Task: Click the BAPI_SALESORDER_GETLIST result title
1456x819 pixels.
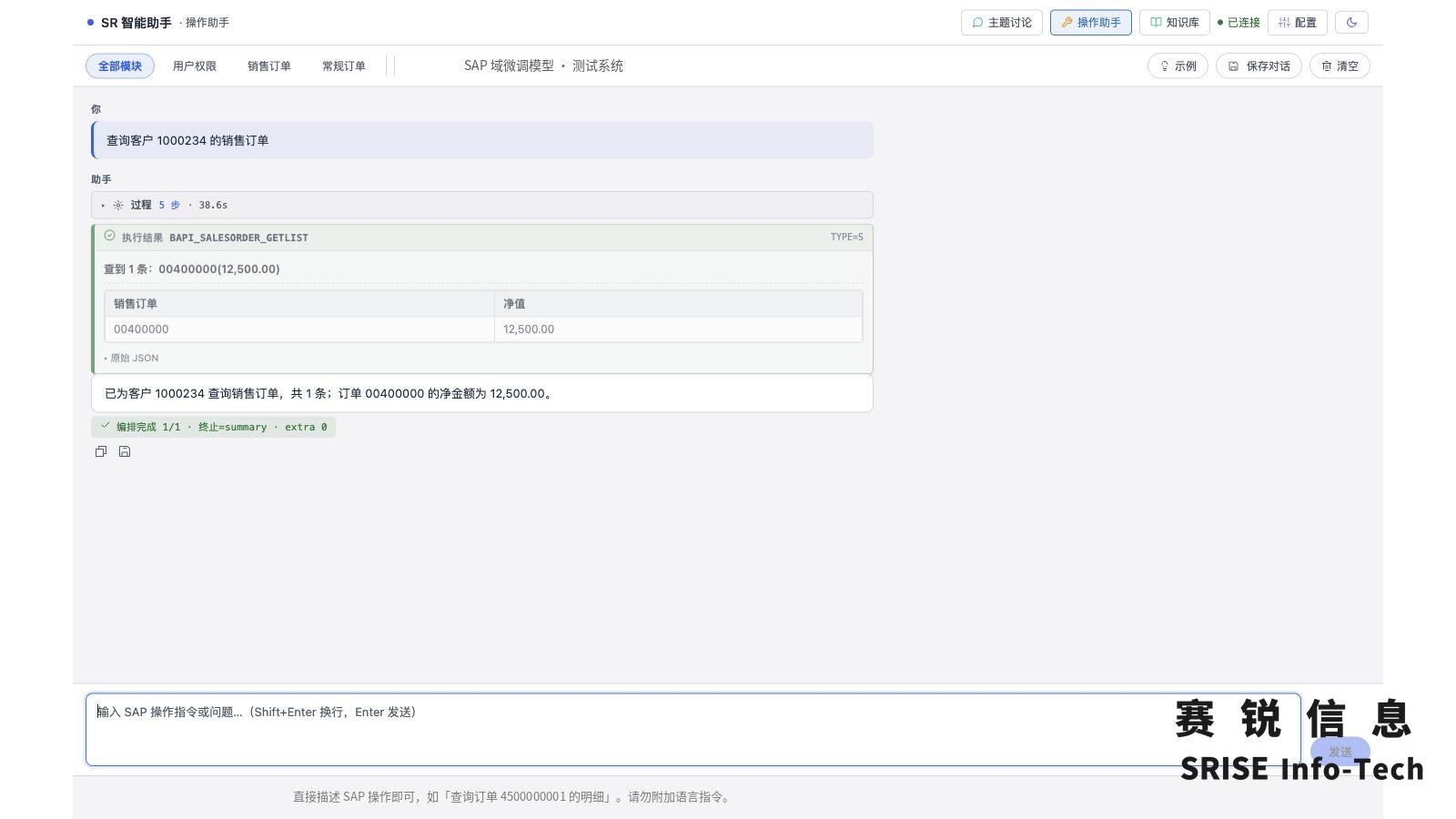Action: pyautogui.click(x=238, y=238)
